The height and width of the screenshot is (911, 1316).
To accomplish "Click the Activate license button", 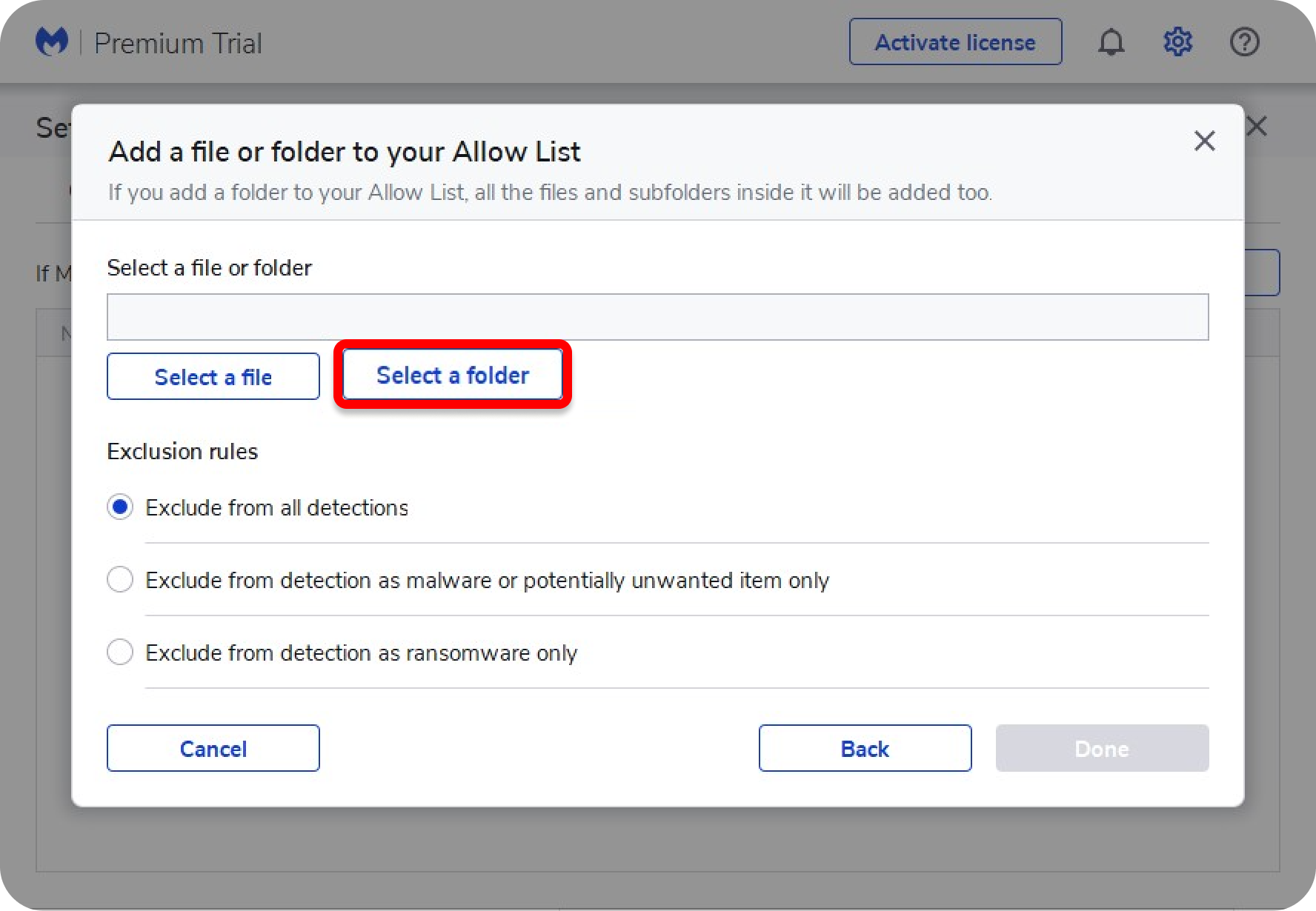I will [x=955, y=42].
